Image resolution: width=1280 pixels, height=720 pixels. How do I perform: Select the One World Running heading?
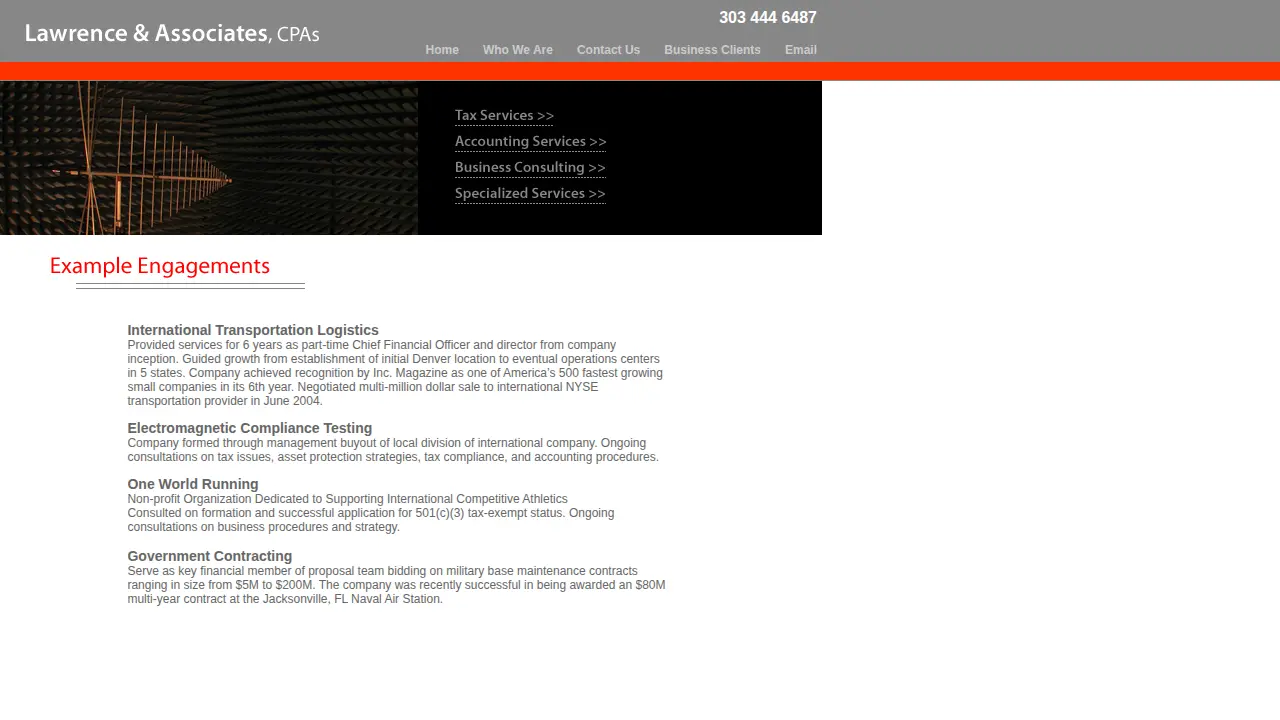[192, 484]
